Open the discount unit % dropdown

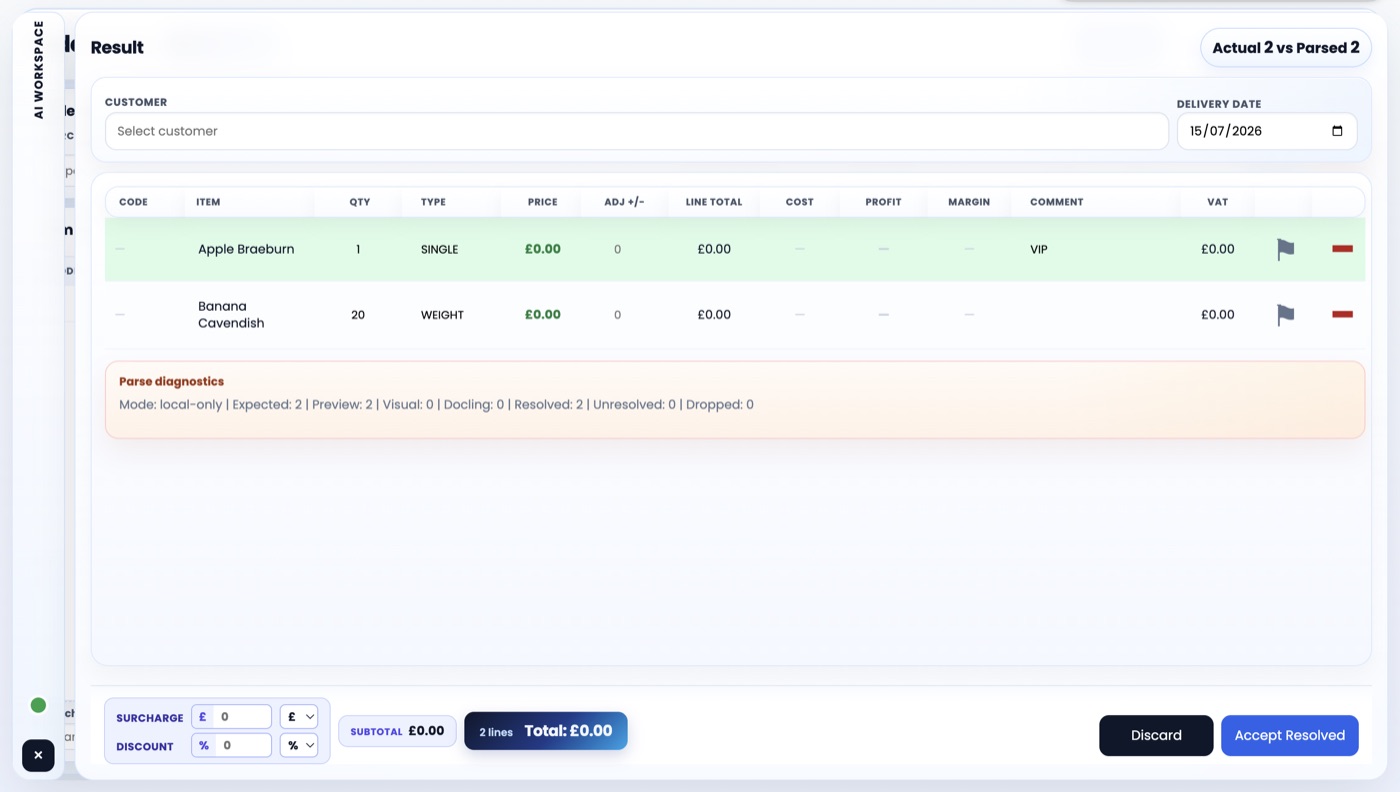pyautogui.click(x=299, y=745)
